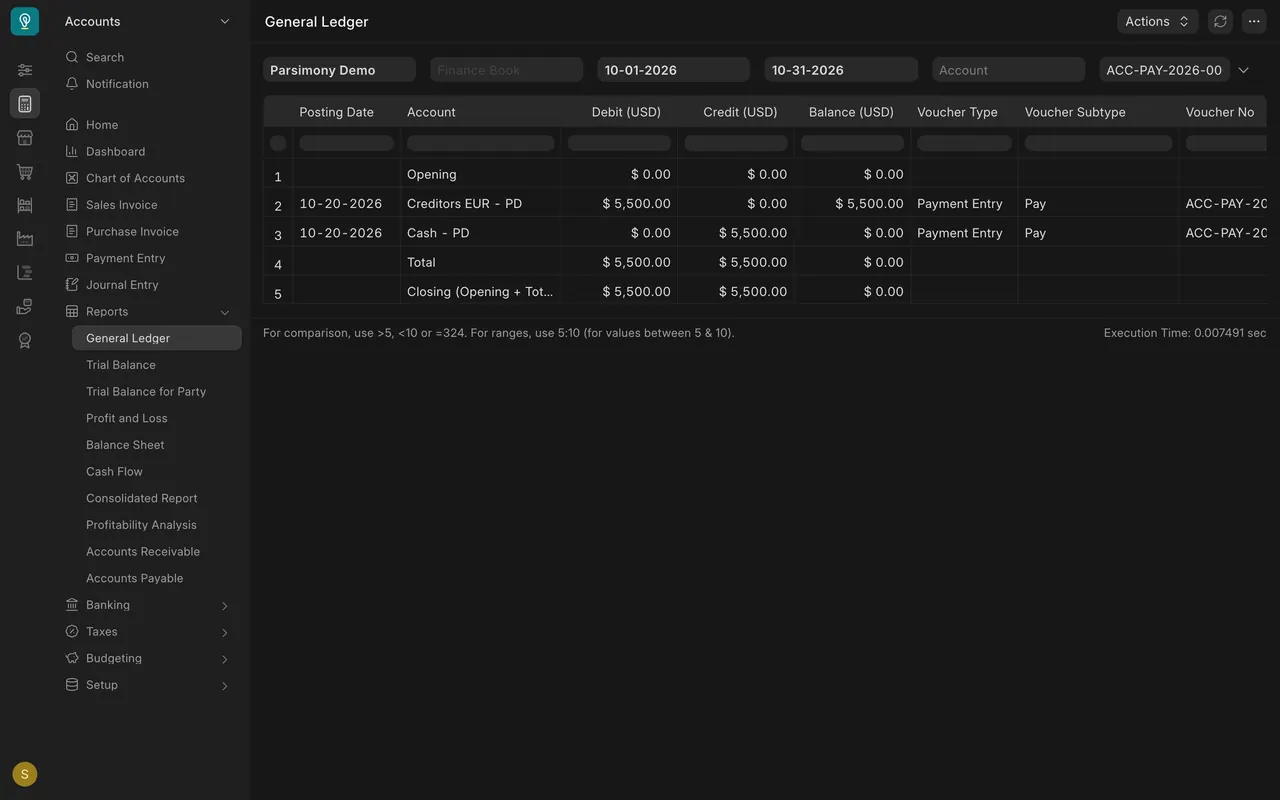This screenshot has width=1280, height=800.
Task: Edit the 10-01-2026 from date field
Action: pyautogui.click(x=674, y=70)
